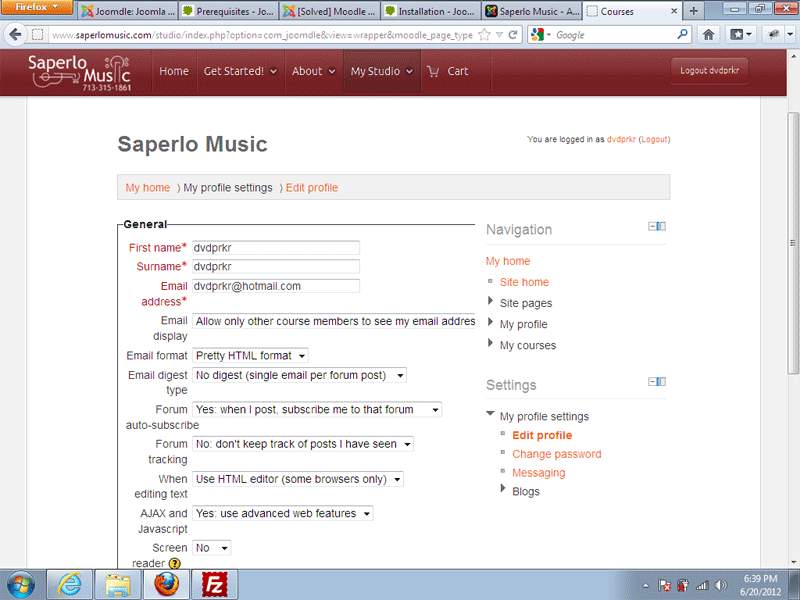
Task: Hide the Navigation block via toggle icon
Action: coord(657,227)
